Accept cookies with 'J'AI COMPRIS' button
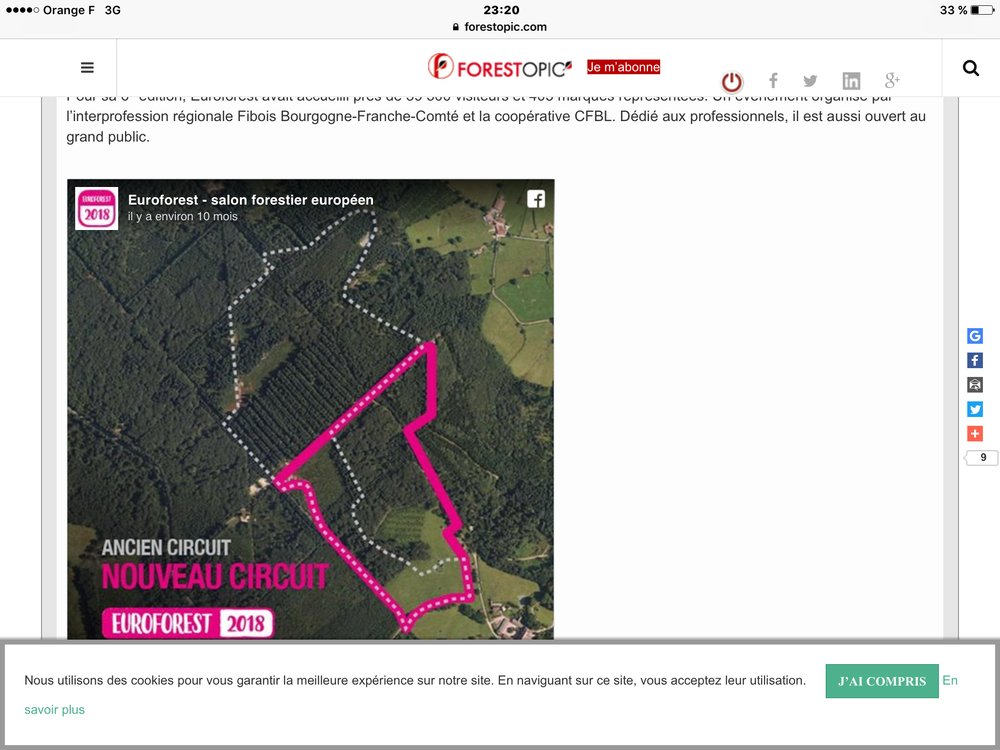The width and height of the screenshot is (1000, 750). [881, 681]
